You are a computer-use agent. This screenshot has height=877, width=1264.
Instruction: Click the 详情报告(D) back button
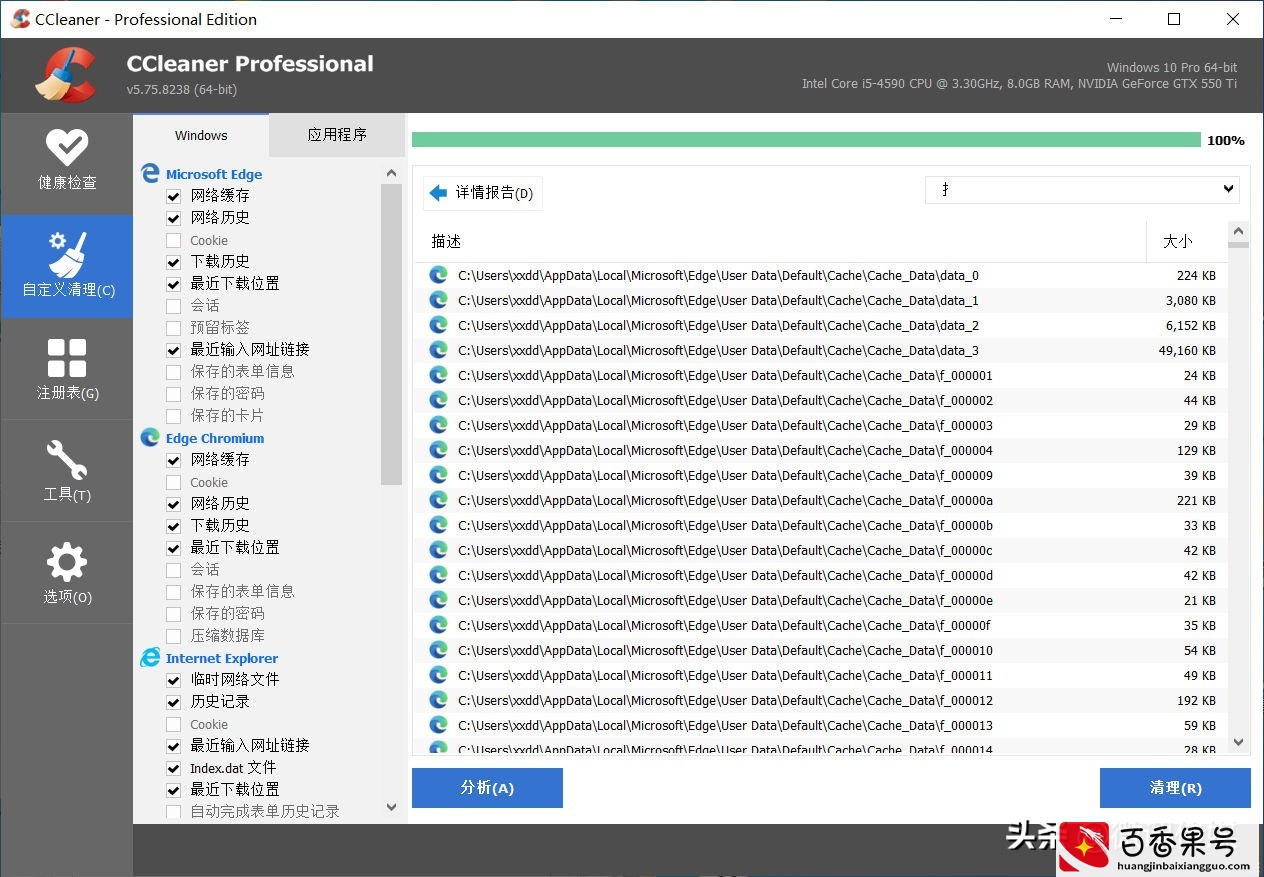[483, 192]
